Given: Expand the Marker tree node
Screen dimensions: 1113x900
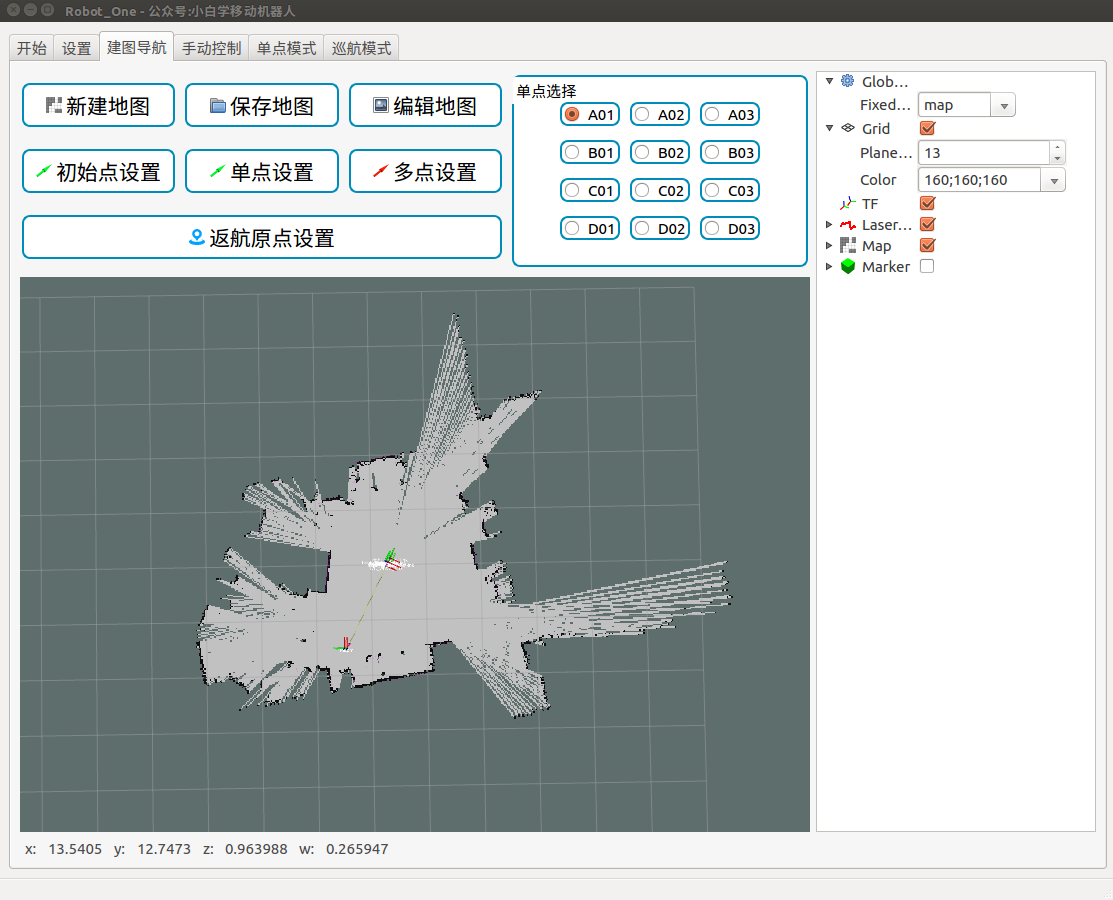Looking at the screenshot, I should pyautogui.click(x=829, y=266).
